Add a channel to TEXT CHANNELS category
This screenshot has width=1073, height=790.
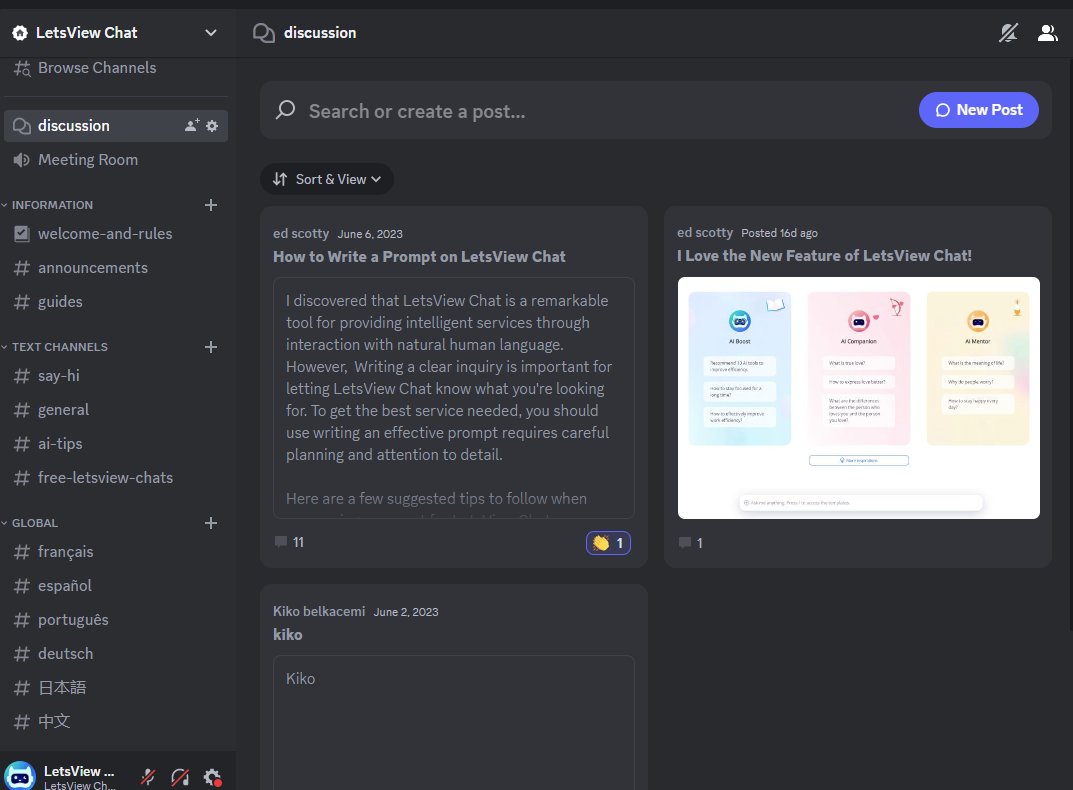click(x=211, y=347)
